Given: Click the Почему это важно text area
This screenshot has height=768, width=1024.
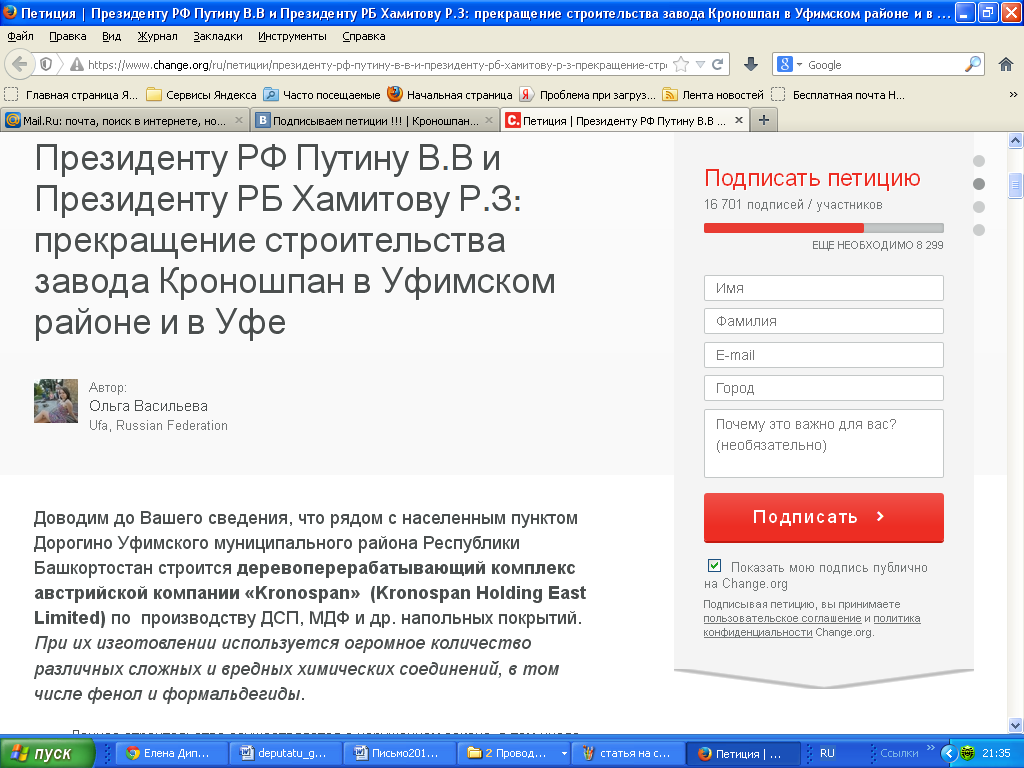Looking at the screenshot, I should click(x=824, y=443).
